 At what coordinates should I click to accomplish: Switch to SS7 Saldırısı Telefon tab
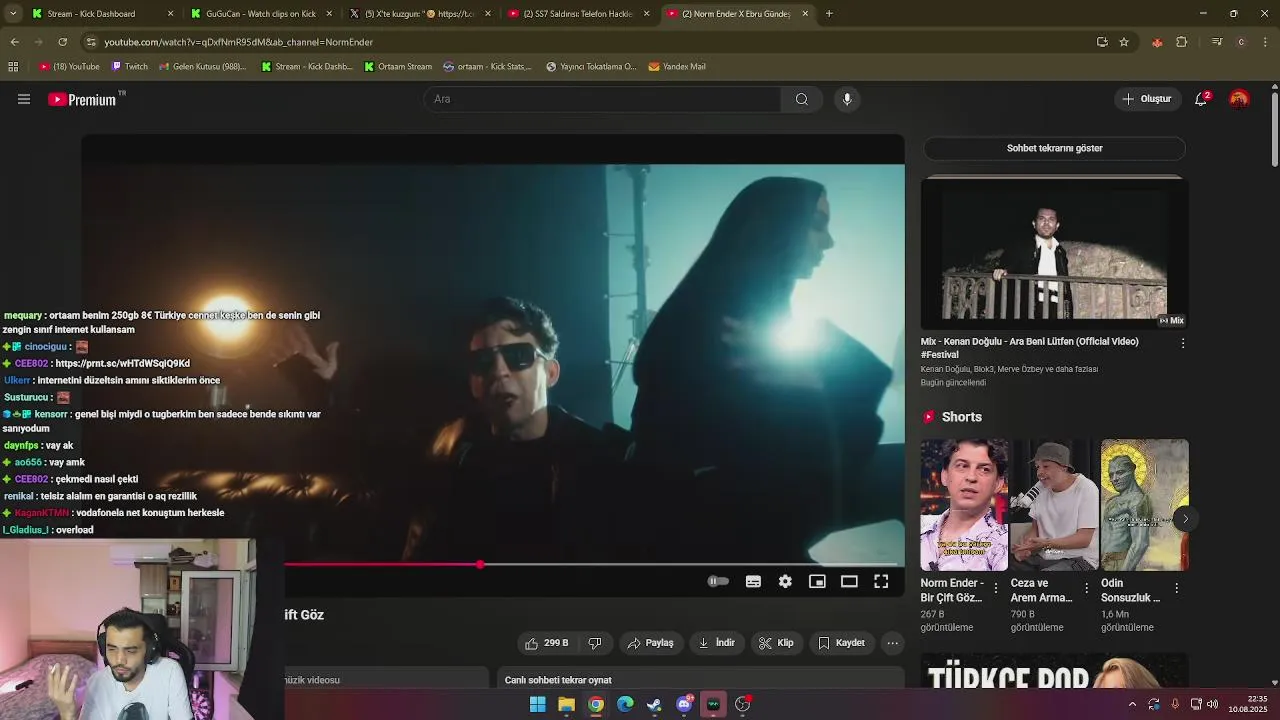click(x=578, y=14)
